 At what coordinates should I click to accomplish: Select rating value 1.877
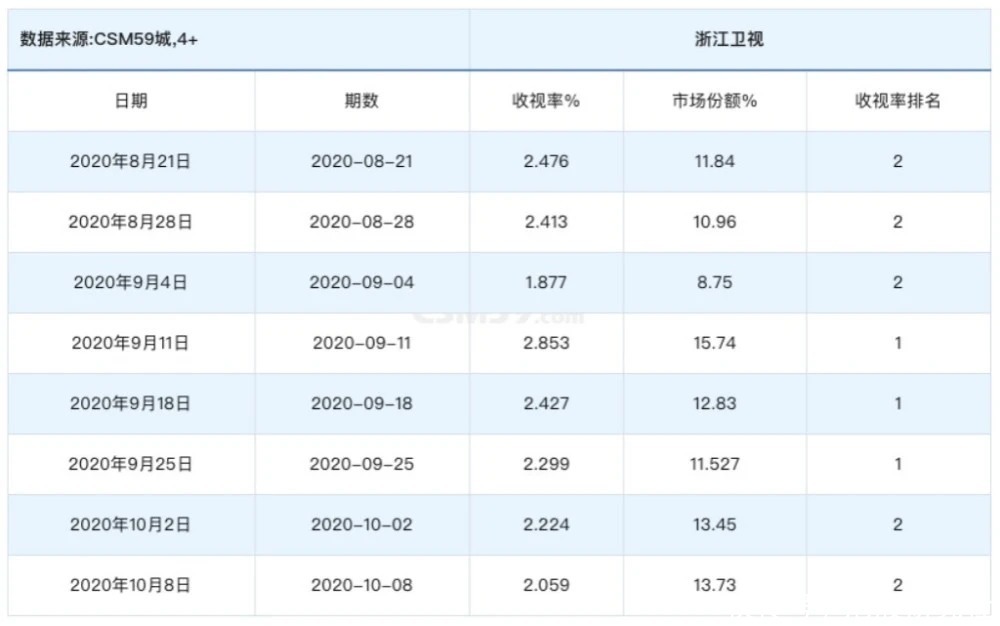pos(546,282)
